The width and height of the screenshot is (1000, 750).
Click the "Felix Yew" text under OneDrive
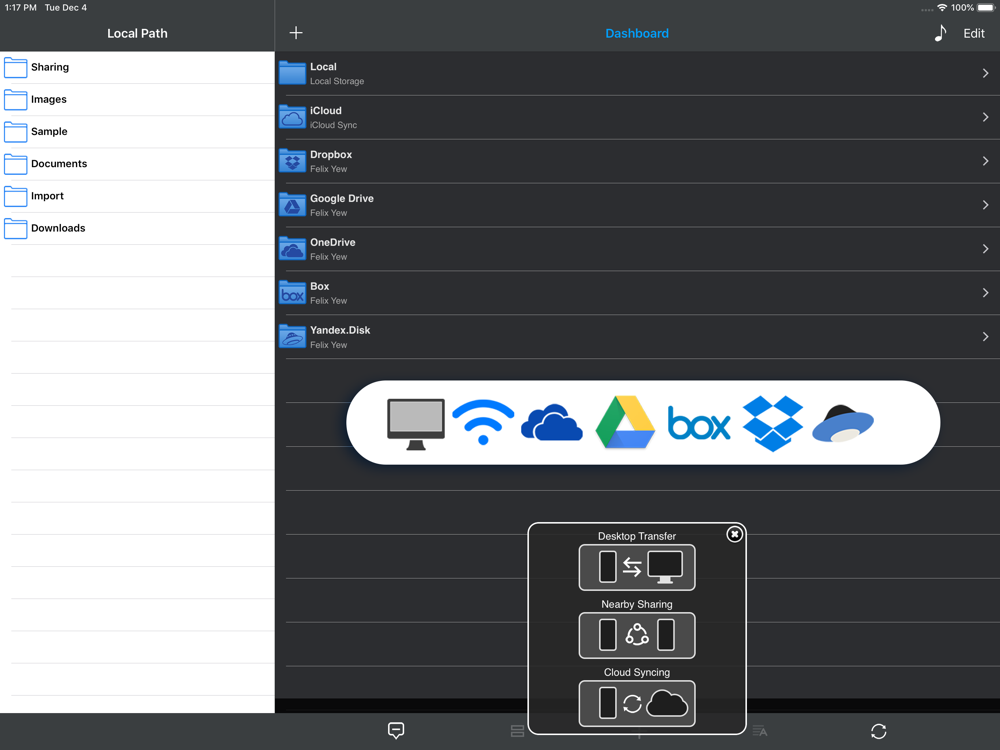tap(328, 257)
